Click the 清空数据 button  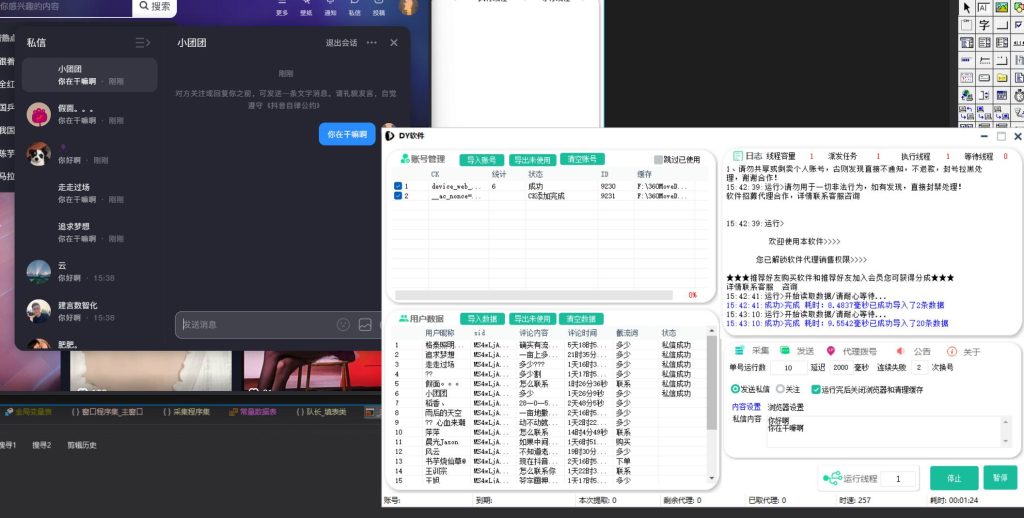[581, 319]
